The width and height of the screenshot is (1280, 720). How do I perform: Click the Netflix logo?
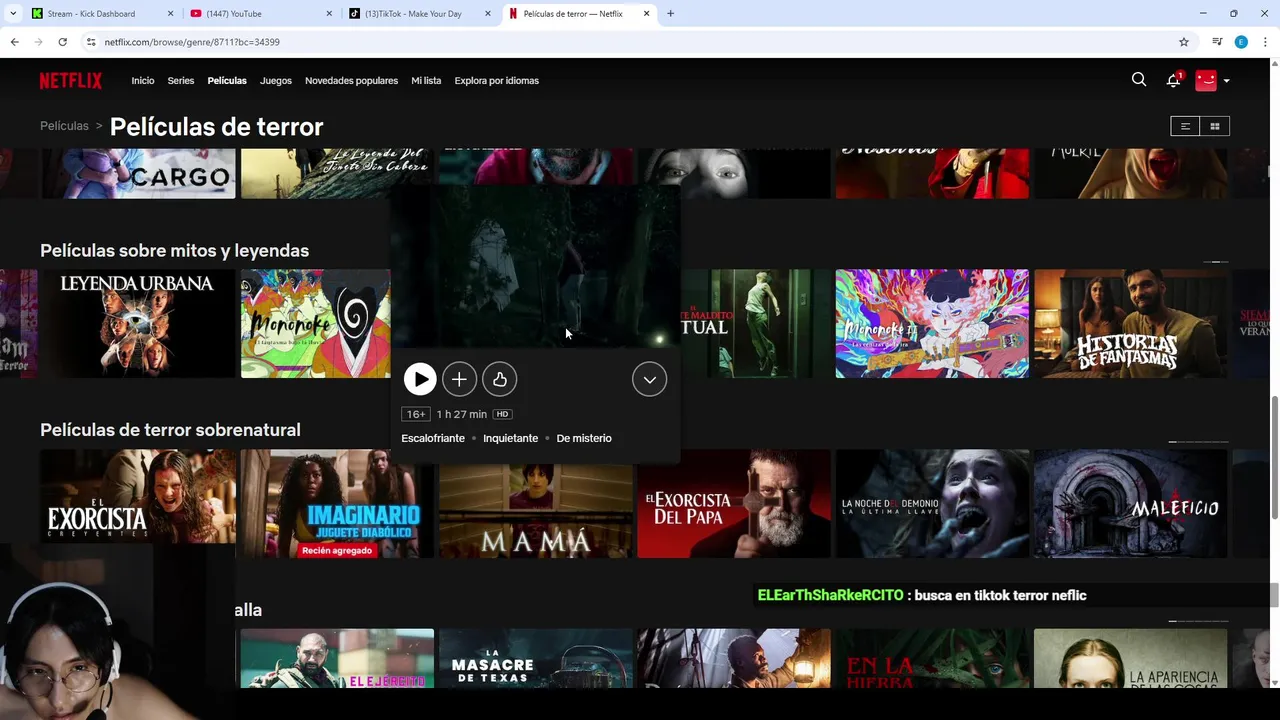(x=71, y=81)
